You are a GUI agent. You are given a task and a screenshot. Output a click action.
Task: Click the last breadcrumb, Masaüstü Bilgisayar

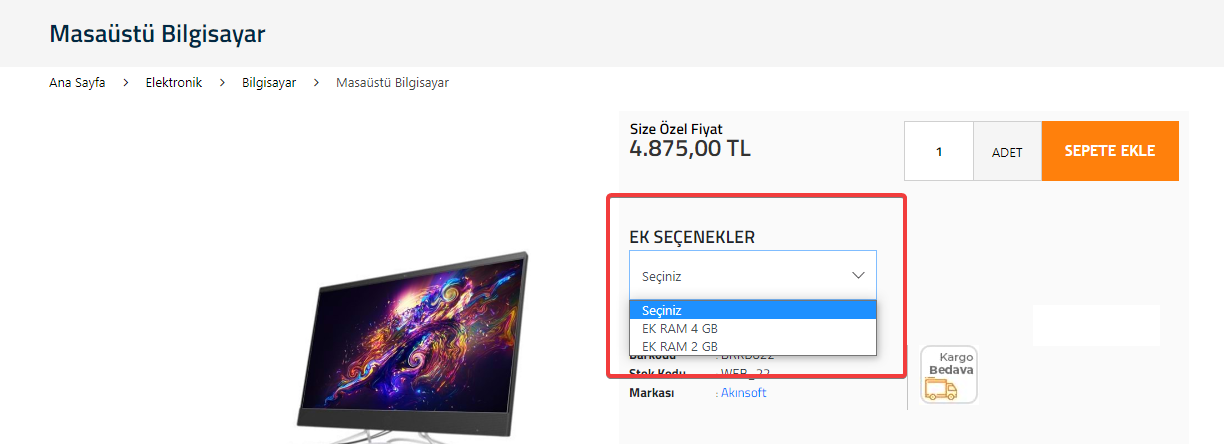[x=393, y=83]
